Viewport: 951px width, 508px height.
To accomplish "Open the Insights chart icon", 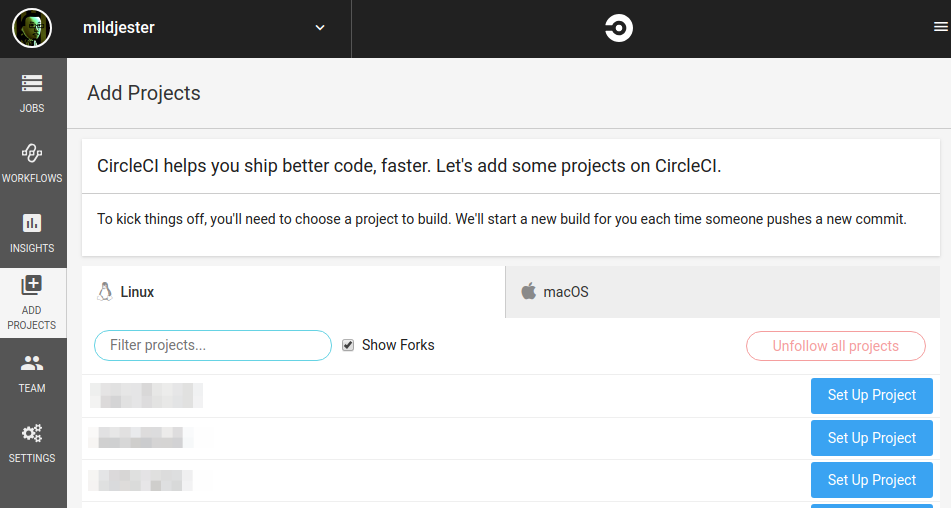I will [32, 223].
